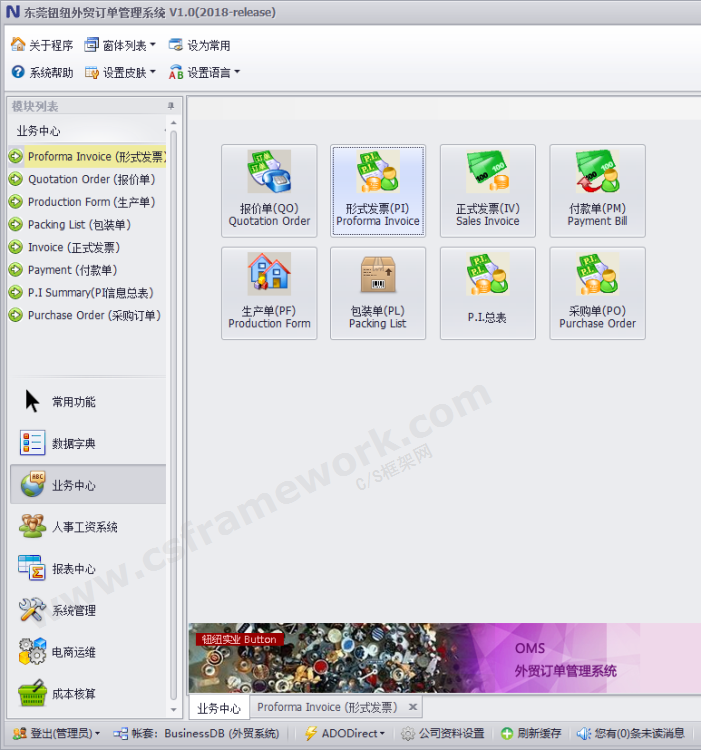Open the 设置皮肤 skin dropdown
The height and width of the screenshot is (750, 701).
[120, 72]
